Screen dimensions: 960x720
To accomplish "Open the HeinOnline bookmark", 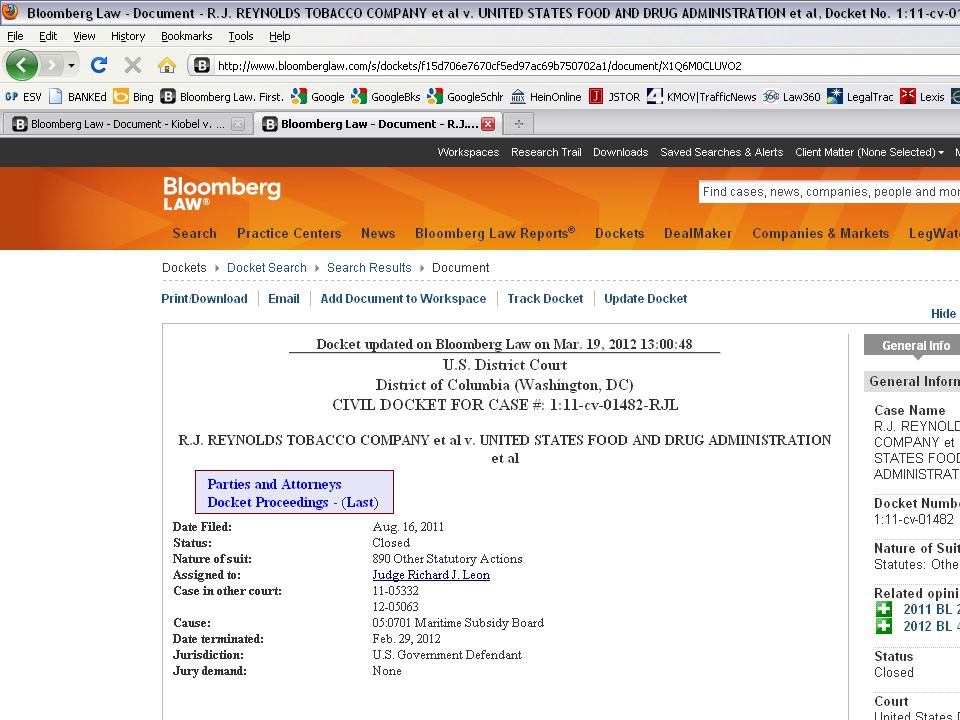I will coord(546,97).
